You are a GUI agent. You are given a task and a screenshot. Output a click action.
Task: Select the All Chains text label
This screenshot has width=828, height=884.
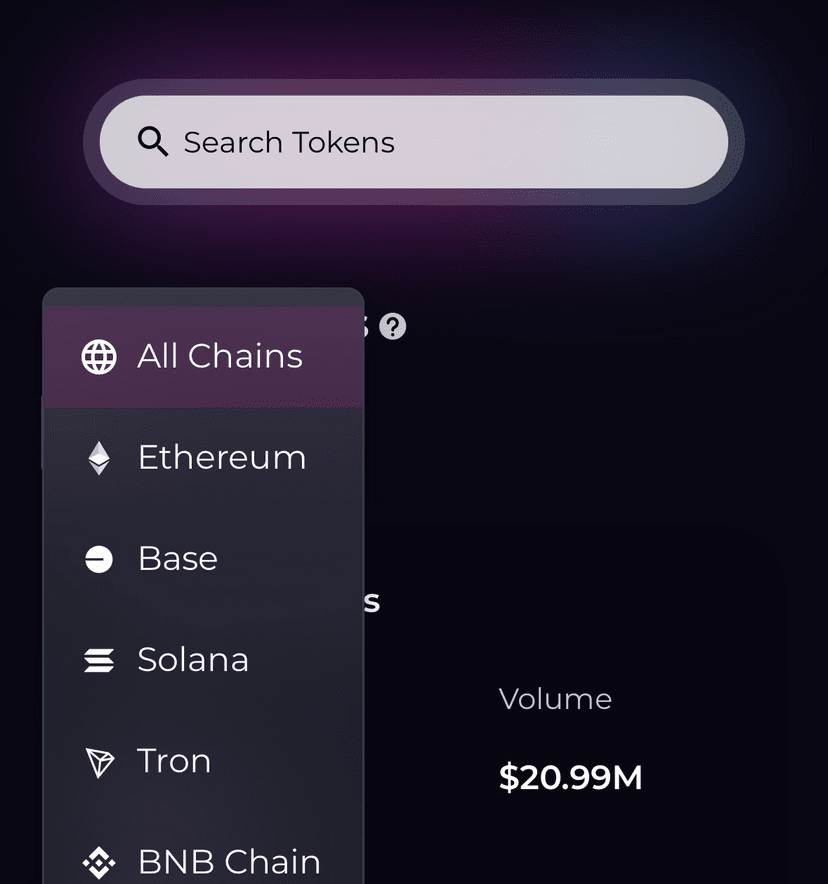coord(220,356)
